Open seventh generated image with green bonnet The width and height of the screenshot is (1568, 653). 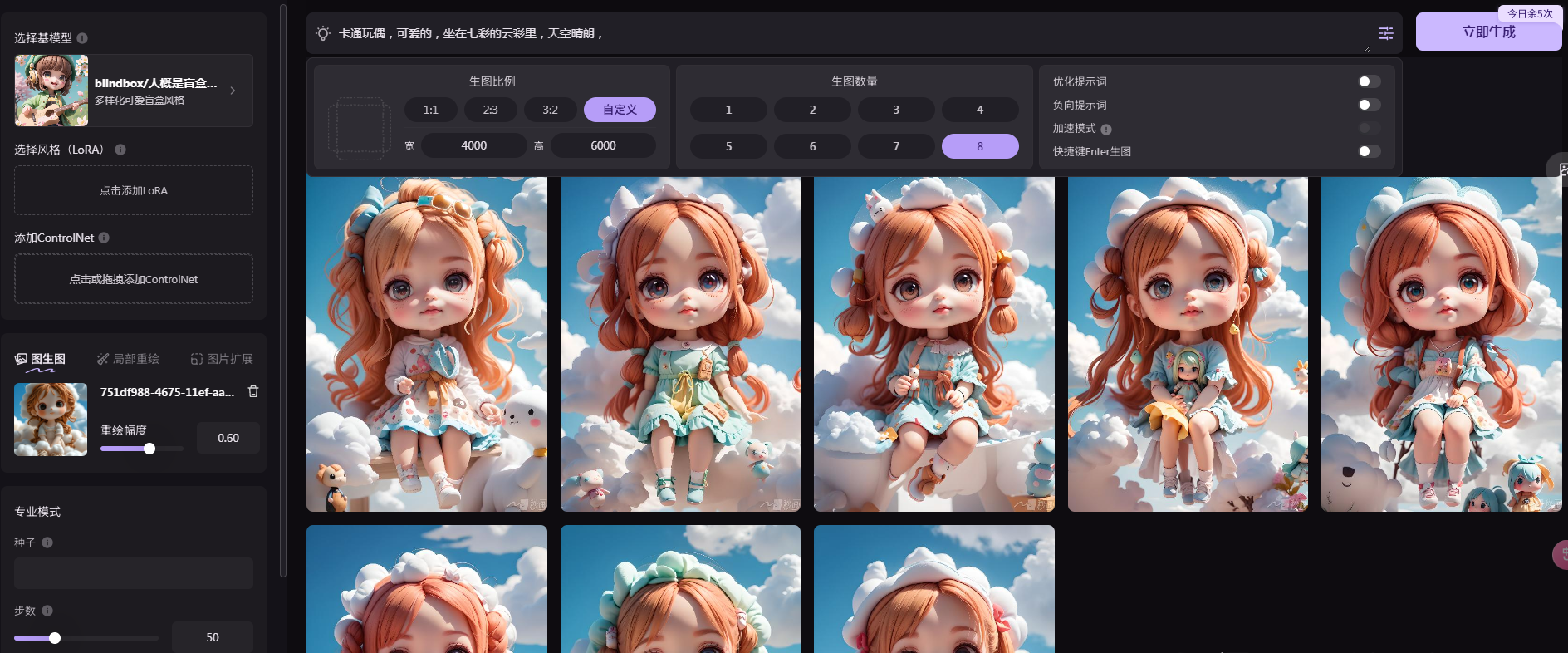pyautogui.click(x=680, y=589)
